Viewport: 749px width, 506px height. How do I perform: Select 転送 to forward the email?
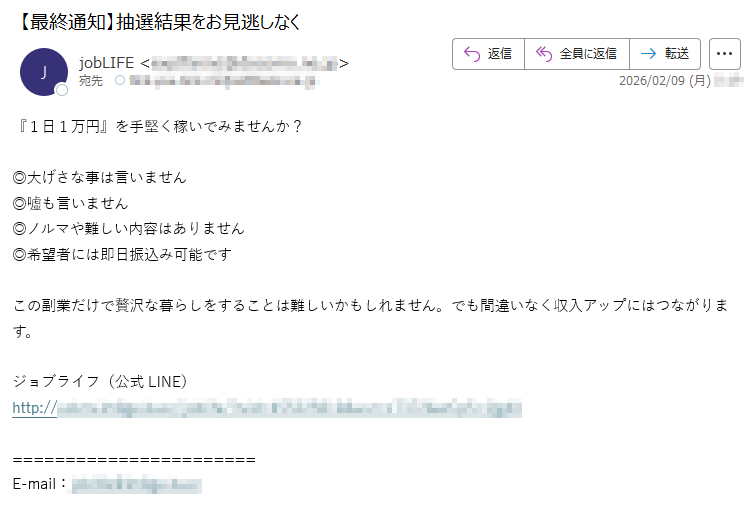[676, 54]
